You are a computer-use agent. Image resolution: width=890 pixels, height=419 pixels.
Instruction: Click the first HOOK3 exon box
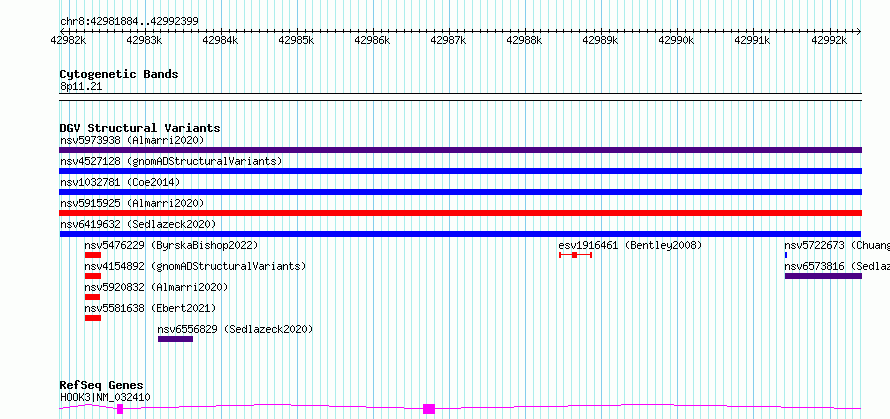click(x=120, y=409)
